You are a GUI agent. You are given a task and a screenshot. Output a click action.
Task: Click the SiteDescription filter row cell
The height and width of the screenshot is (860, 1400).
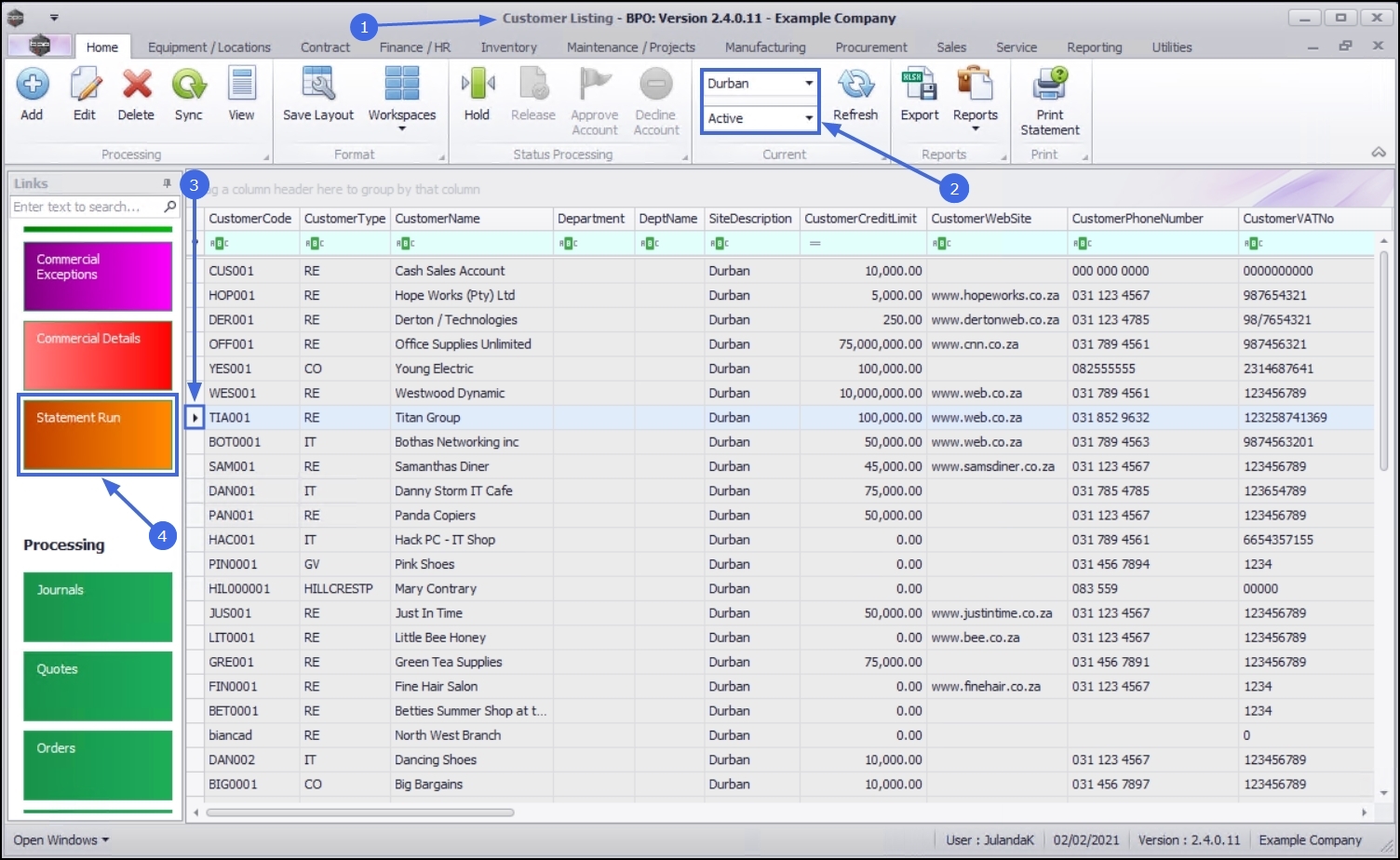[x=752, y=243]
